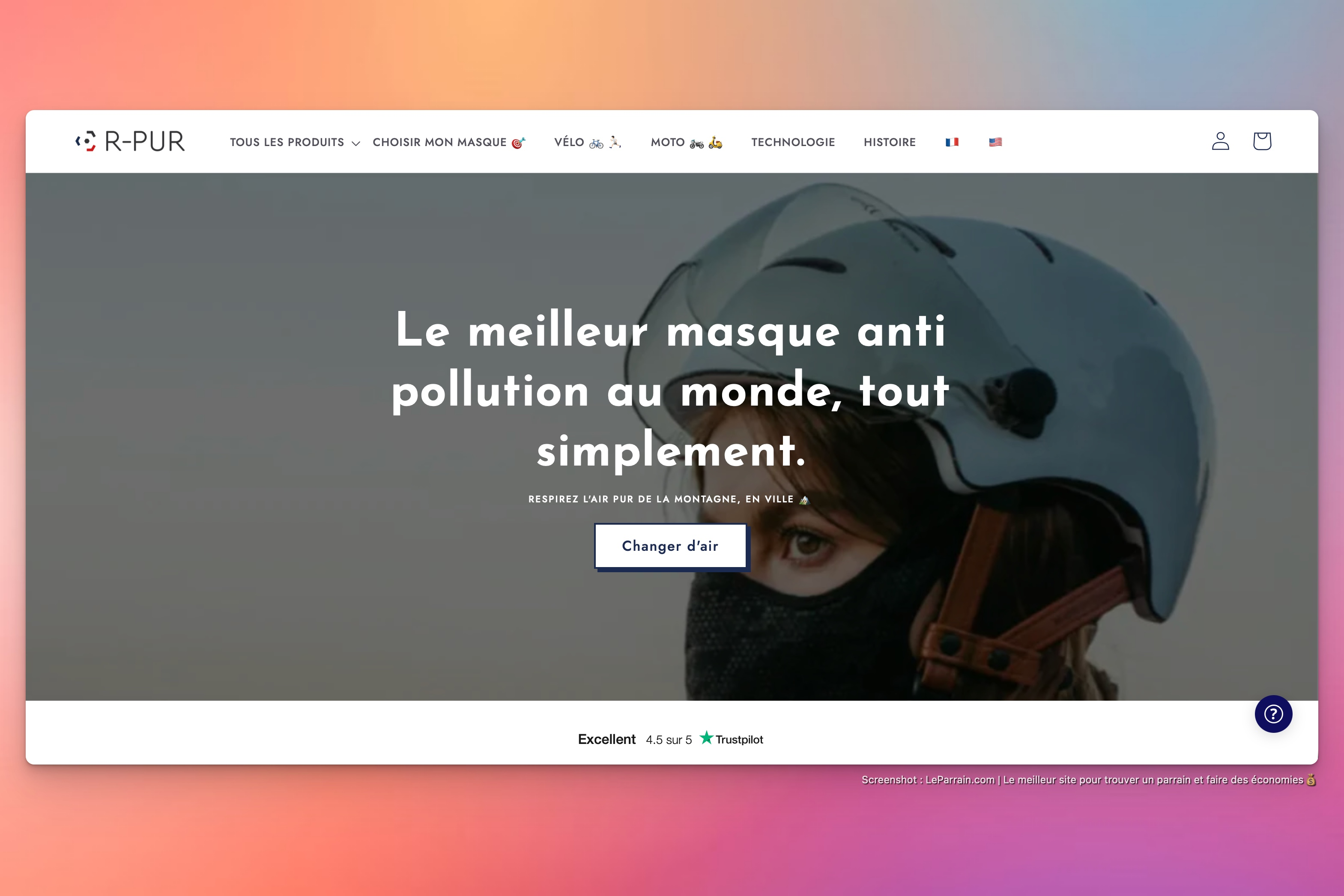The height and width of the screenshot is (896, 1344).
Task: Open Choisir mon masque menu item
Action: tap(449, 142)
